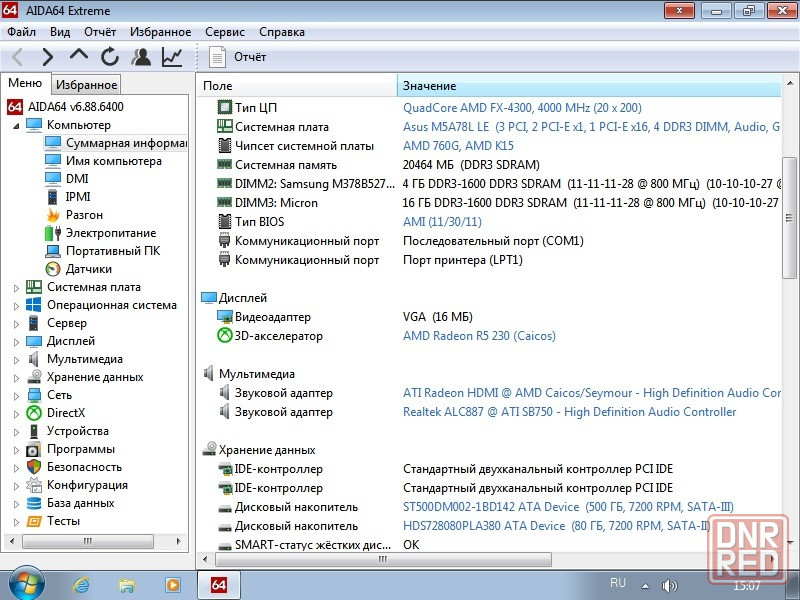Collapse the Компьютер tree node

pos(16,126)
